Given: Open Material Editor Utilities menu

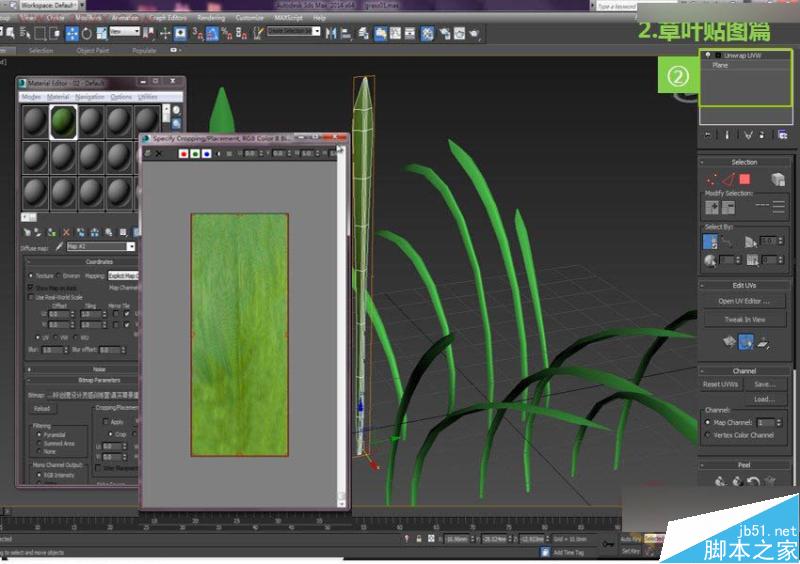Looking at the screenshot, I should pyautogui.click(x=148, y=97).
